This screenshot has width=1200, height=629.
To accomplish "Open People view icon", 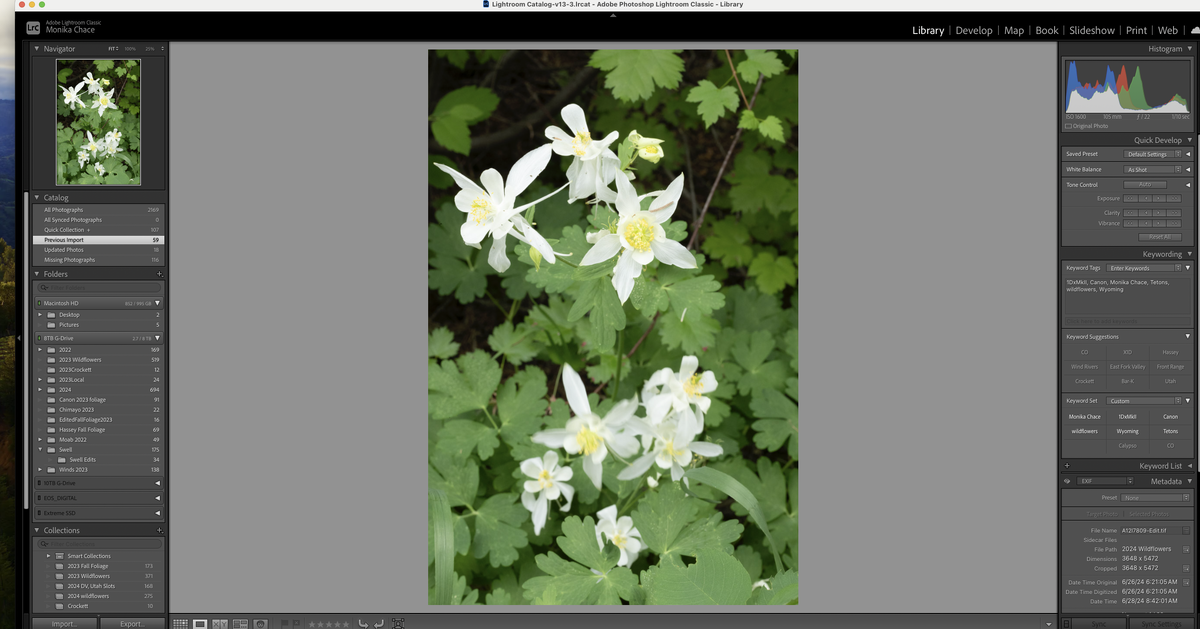I will [260, 623].
